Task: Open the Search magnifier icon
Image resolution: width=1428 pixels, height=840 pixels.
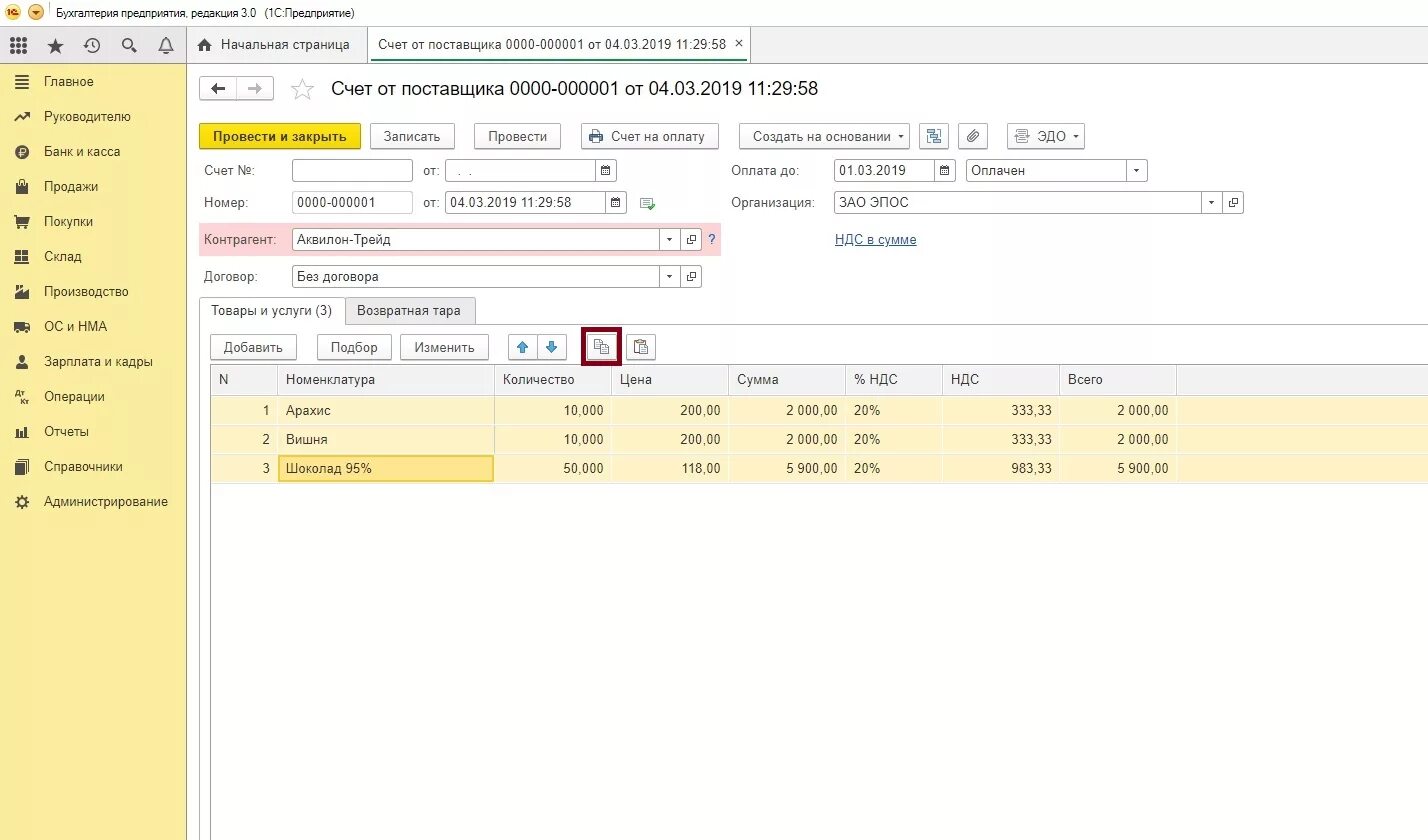Action: pyautogui.click(x=129, y=45)
